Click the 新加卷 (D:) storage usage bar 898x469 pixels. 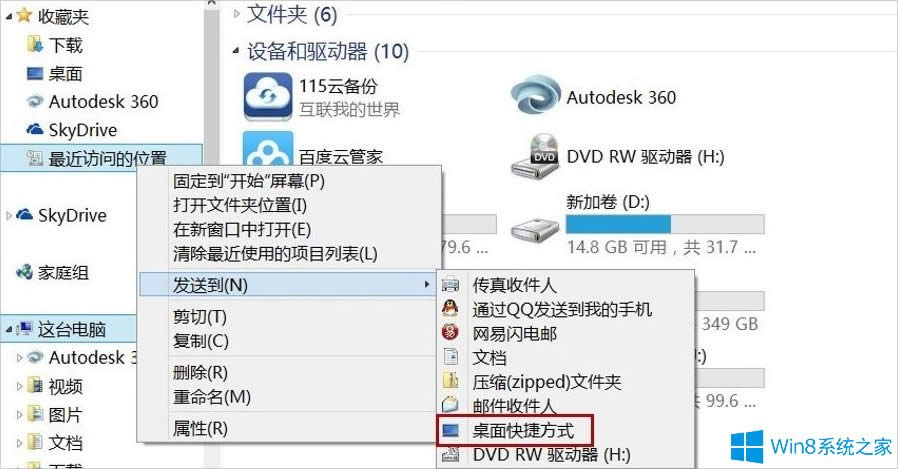(664, 223)
